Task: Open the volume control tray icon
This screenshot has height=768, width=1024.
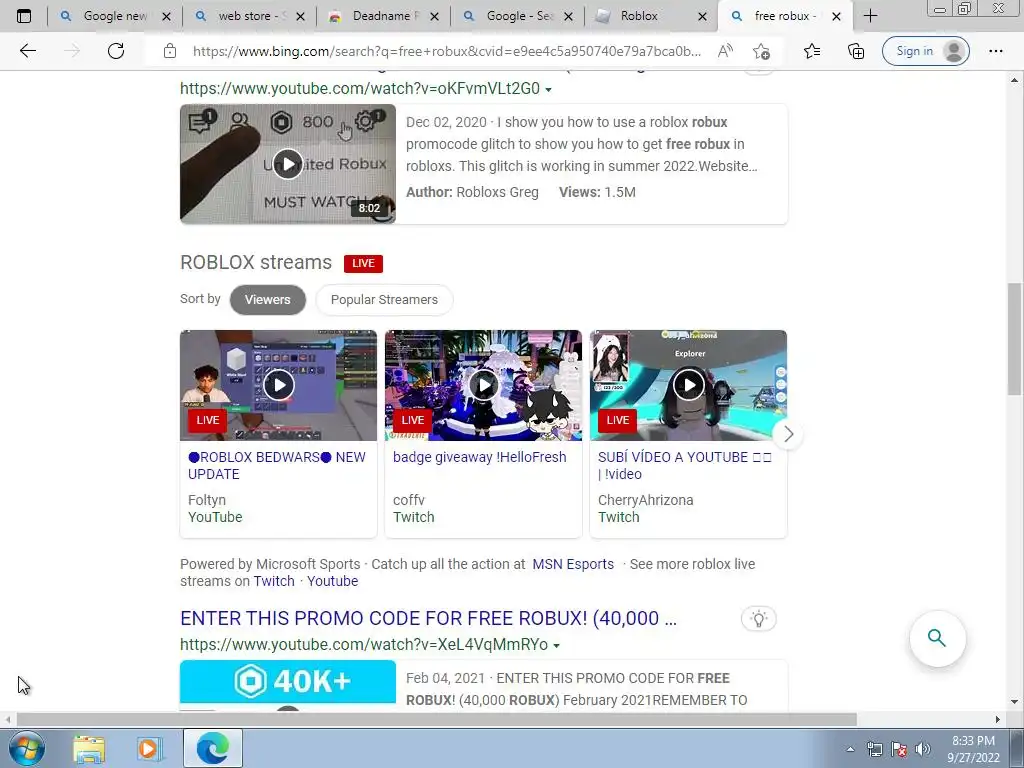Action: click(922, 749)
